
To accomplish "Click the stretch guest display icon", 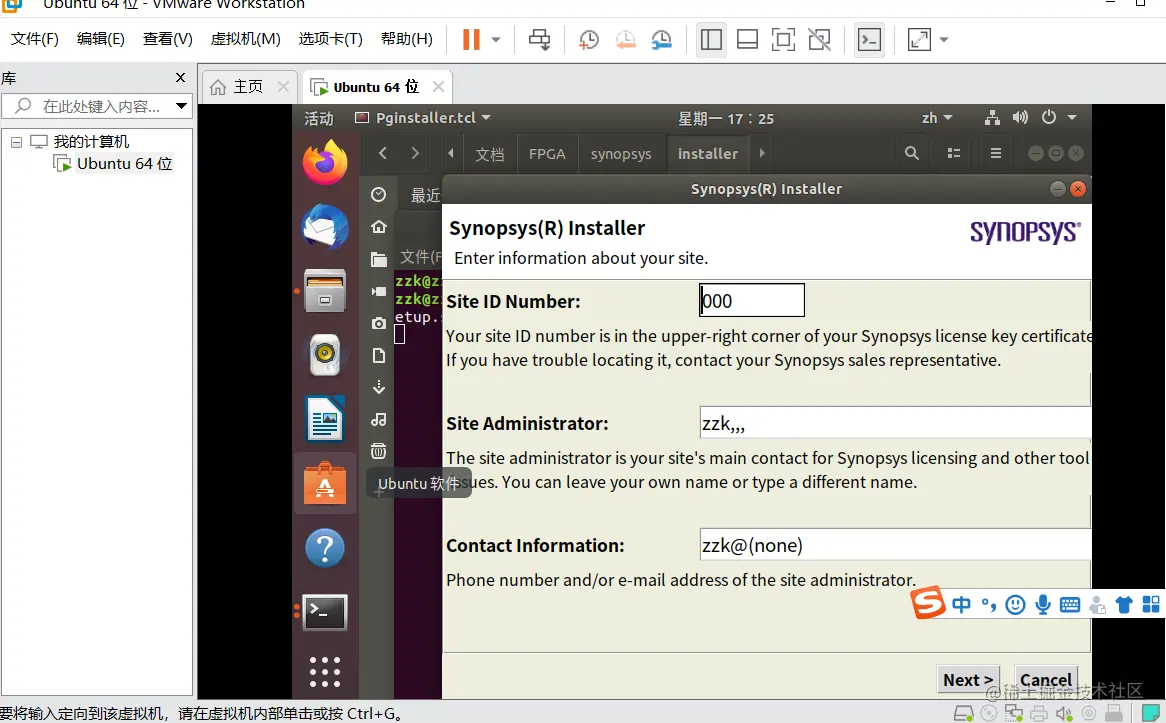I will 919,39.
